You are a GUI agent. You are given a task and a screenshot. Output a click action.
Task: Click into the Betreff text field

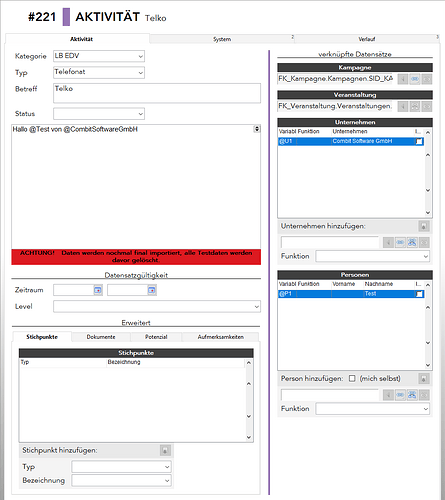point(157,93)
